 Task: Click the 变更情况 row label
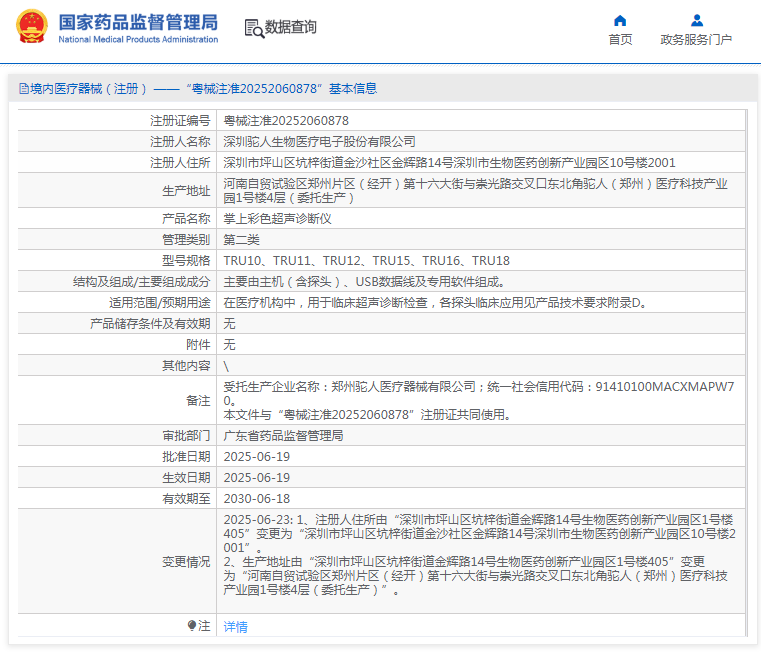[x=186, y=562]
